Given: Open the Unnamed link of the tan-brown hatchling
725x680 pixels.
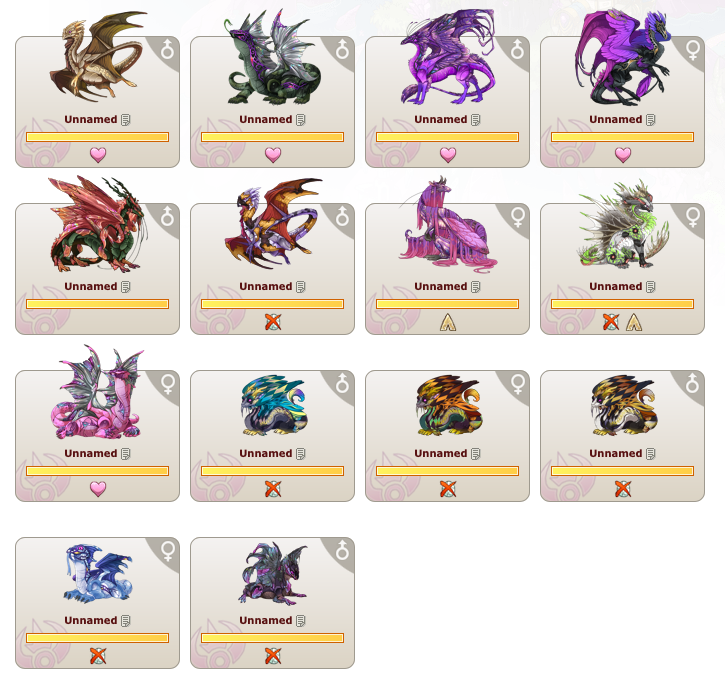Looking at the screenshot, I should pyautogui.click(x=615, y=453).
